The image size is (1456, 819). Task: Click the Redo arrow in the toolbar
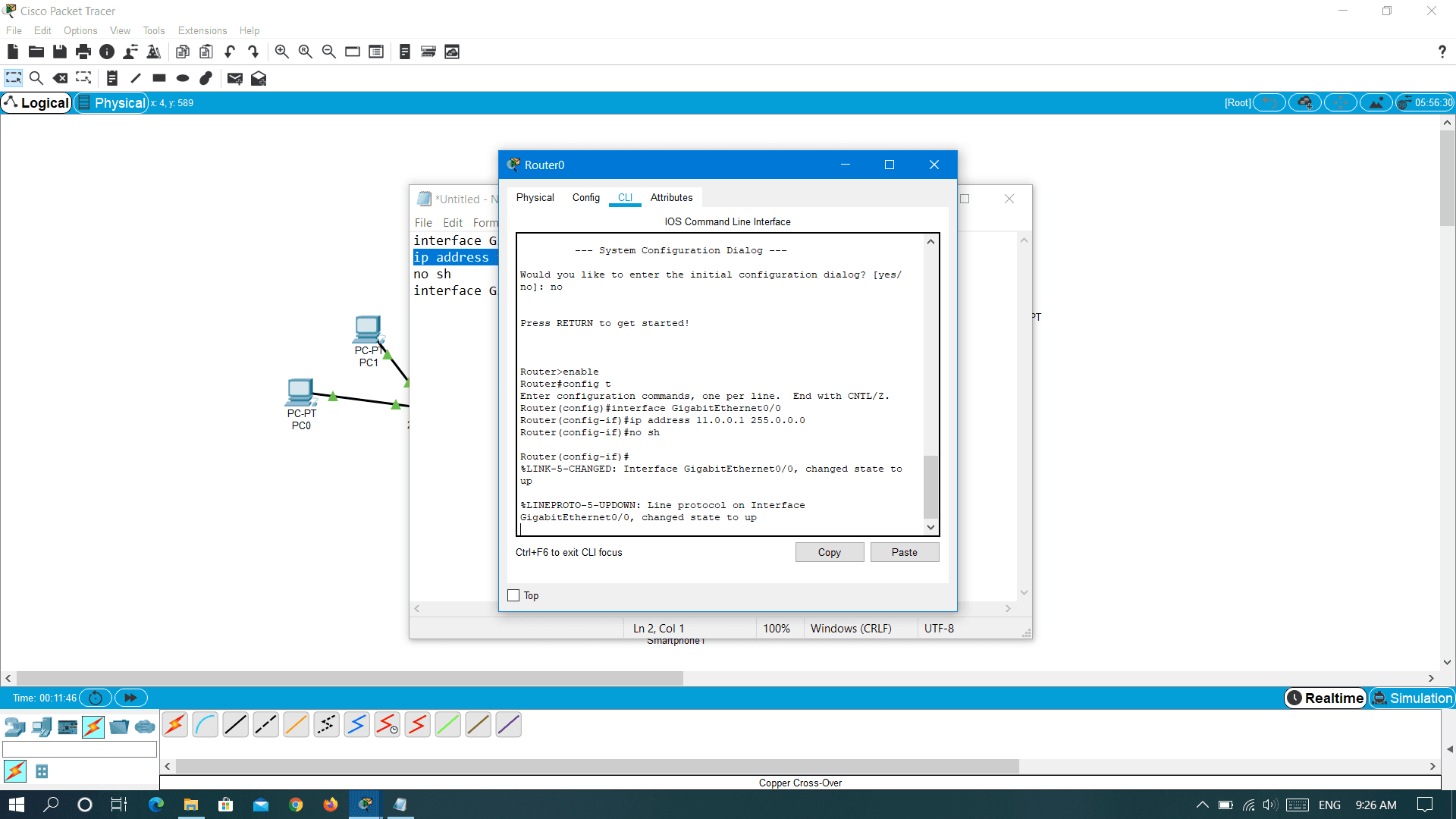coord(253,52)
